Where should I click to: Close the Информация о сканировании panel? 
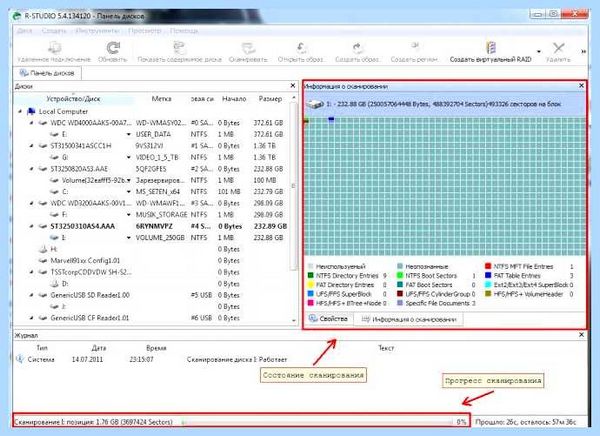point(581,86)
